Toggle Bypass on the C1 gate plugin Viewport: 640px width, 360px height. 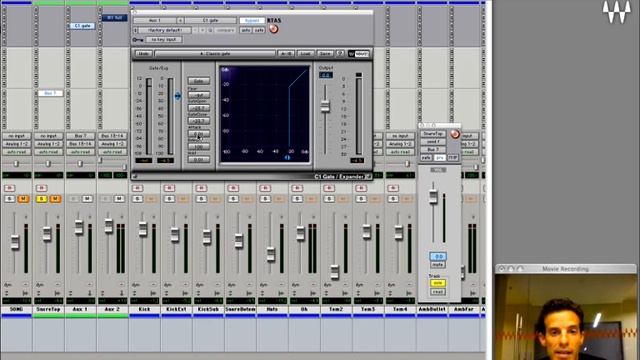(x=251, y=20)
